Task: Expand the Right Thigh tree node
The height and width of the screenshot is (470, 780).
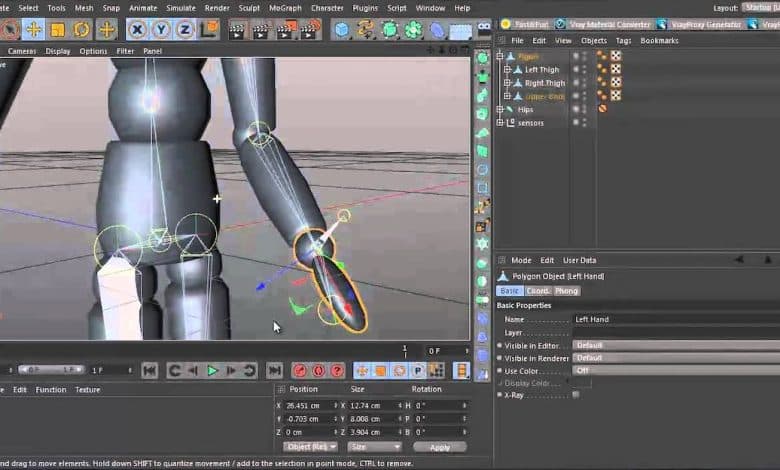Action: point(507,83)
